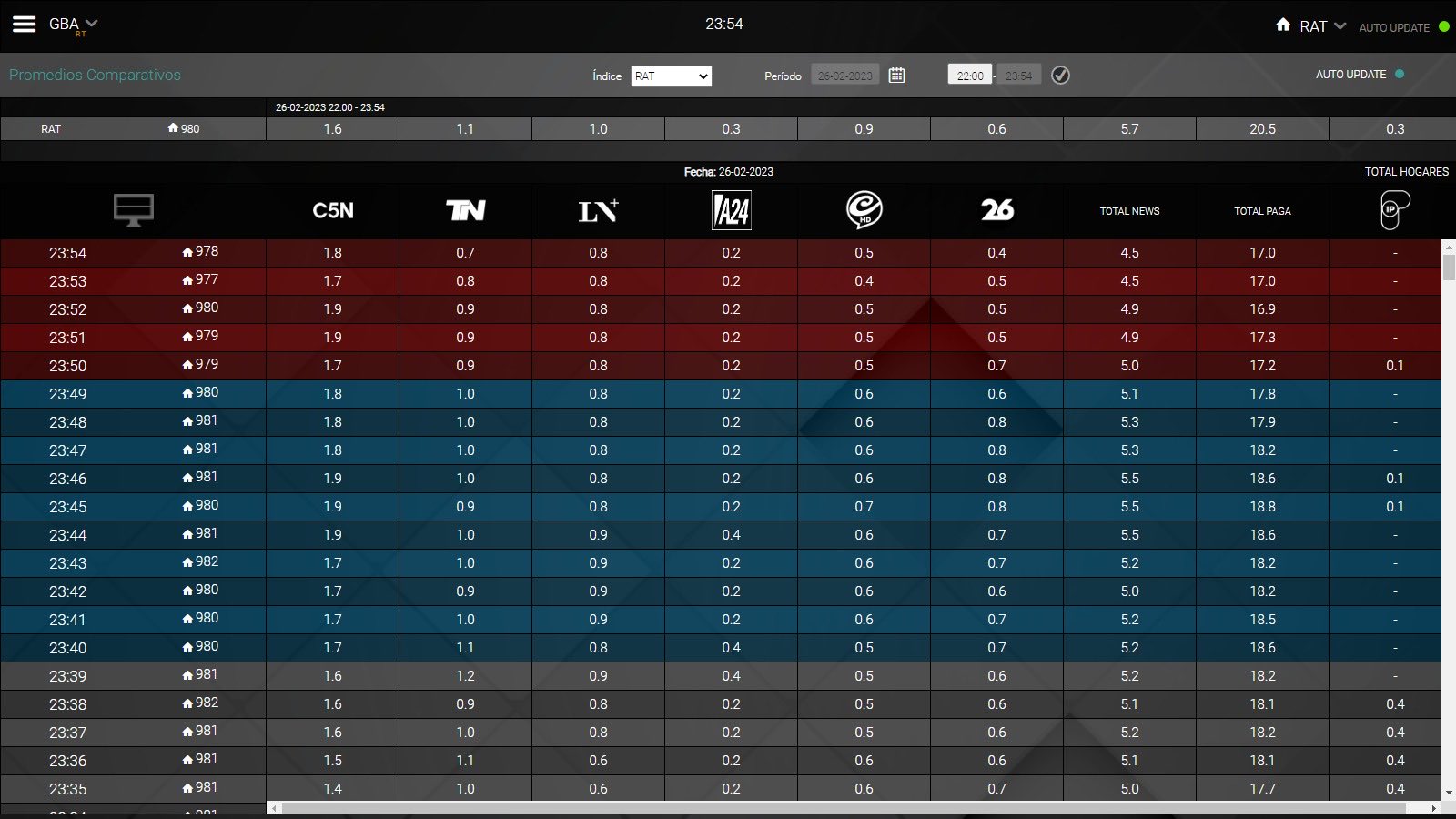Image resolution: width=1456 pixels, height=819 pixels.
Task: Toggle the teal Auto Update switch in the filter bar
Action: point(1400,75)
